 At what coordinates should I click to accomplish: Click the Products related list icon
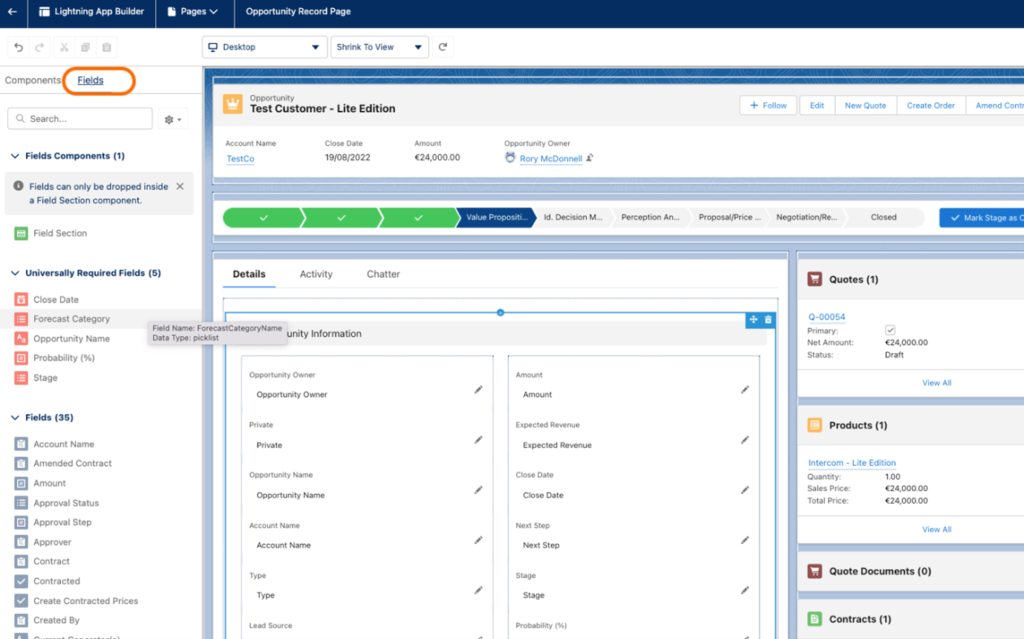click(814, 425)
